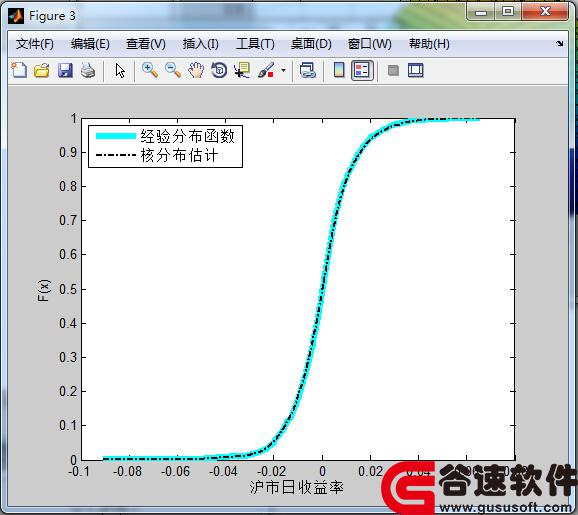Activate the Zoom In magnifier tool
This screenshot has width=578, height=515.
click(150, 70)
